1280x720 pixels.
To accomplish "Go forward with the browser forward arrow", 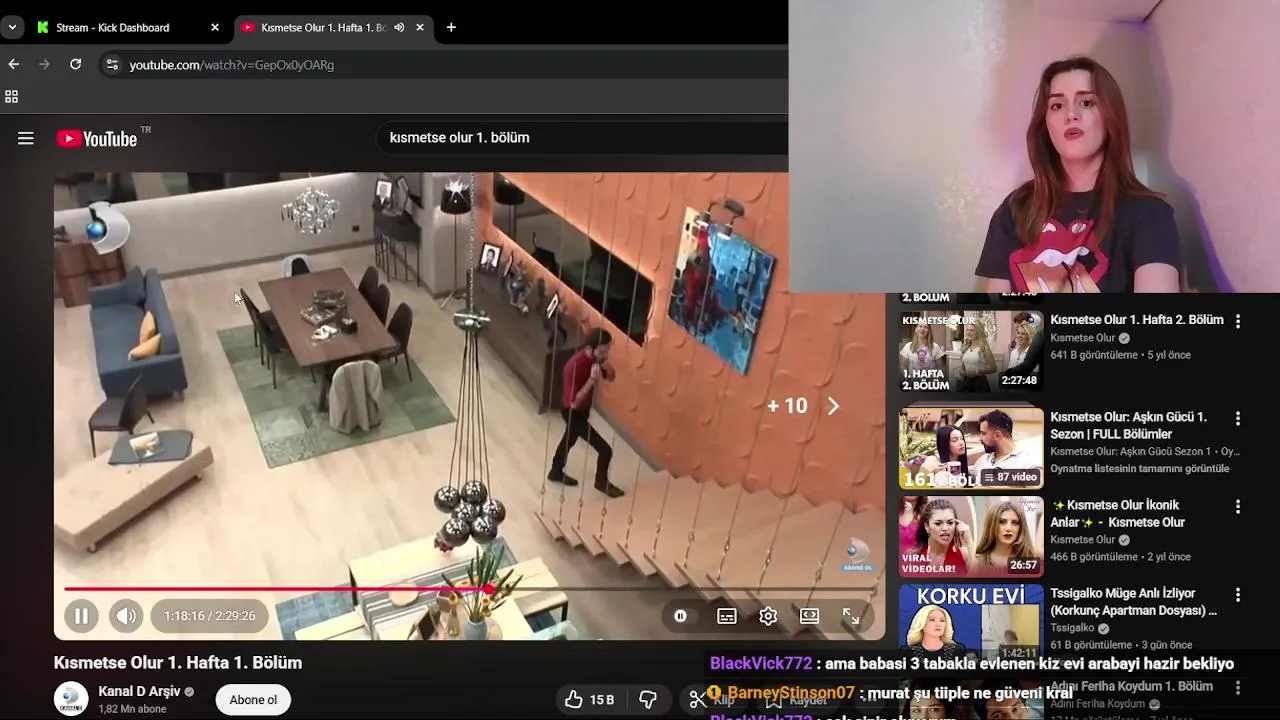I will click(44, 64).
